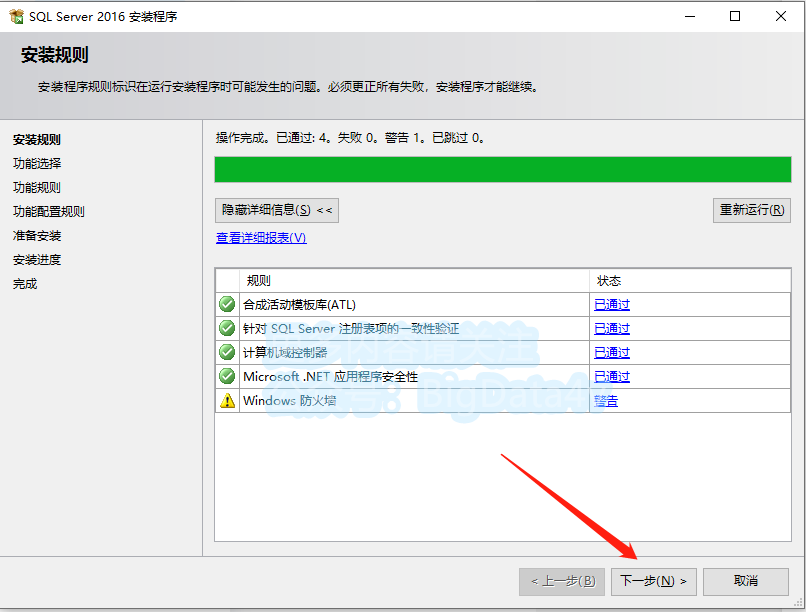Click the yellow warning icon beside Windows 防火墙
Screen dimensions: 806x612
pyautogui.click(x=227, y=400)
